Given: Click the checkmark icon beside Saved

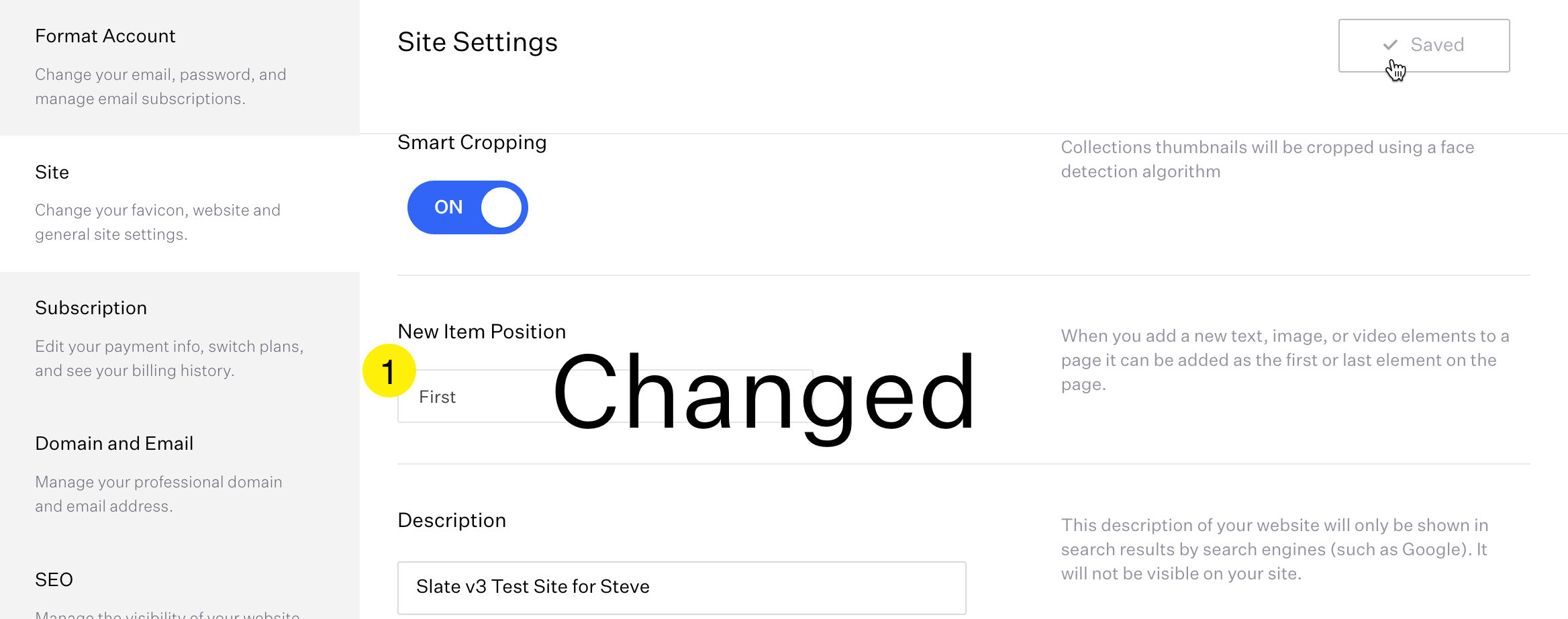Looking at the screenshot, I should (1390, 45).
